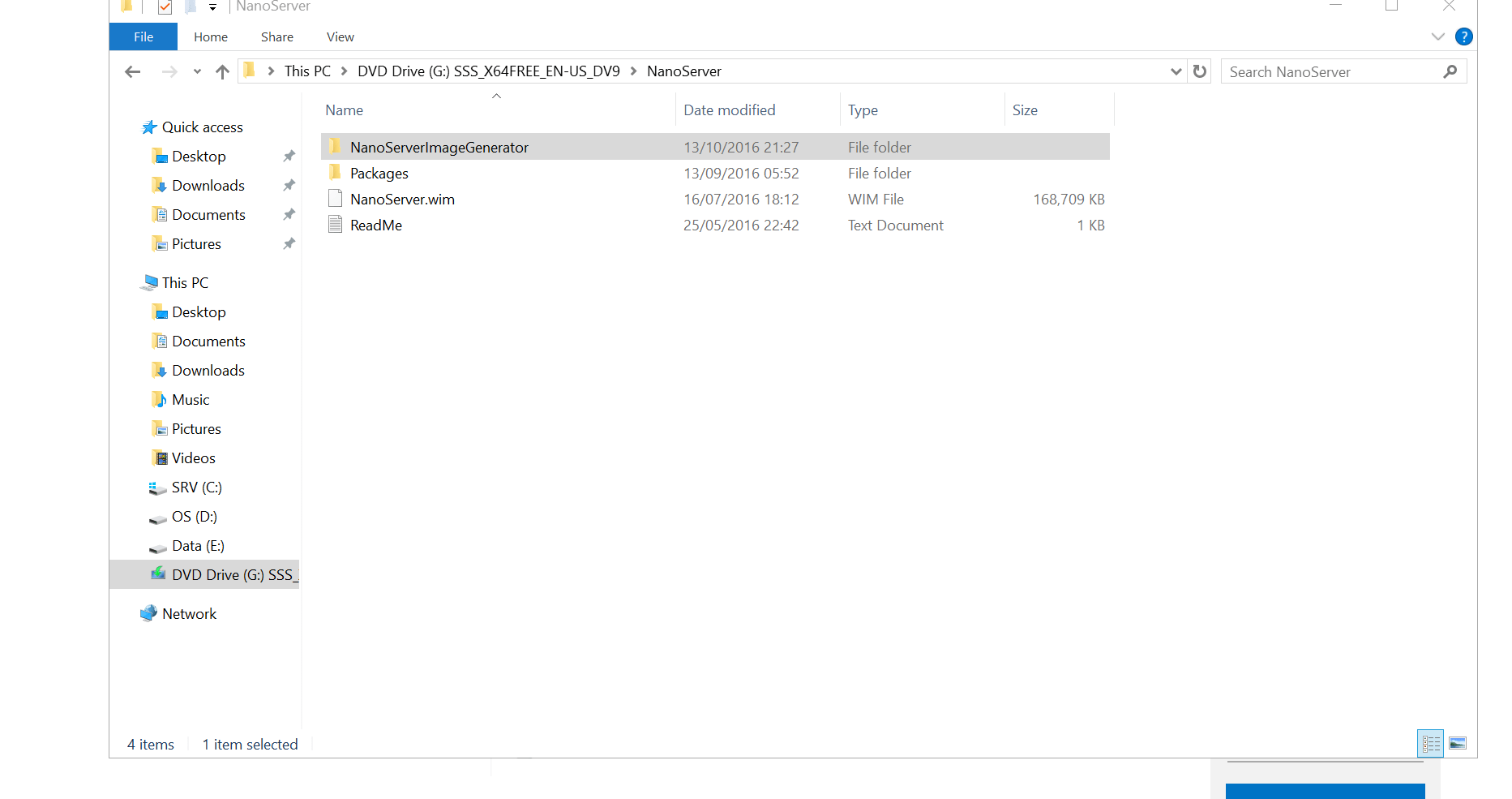Switch to Large icons view in the status bar
This screenshot has height=799, width=1512.
pos(1458,742)
